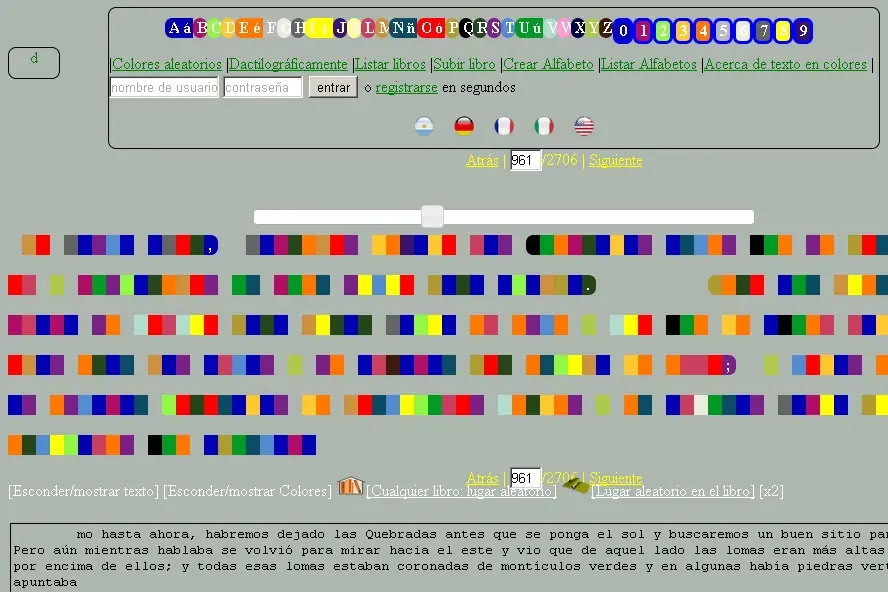Select the French flag language icon
This screenshot has width=888, height=592.
click(503, 126)
